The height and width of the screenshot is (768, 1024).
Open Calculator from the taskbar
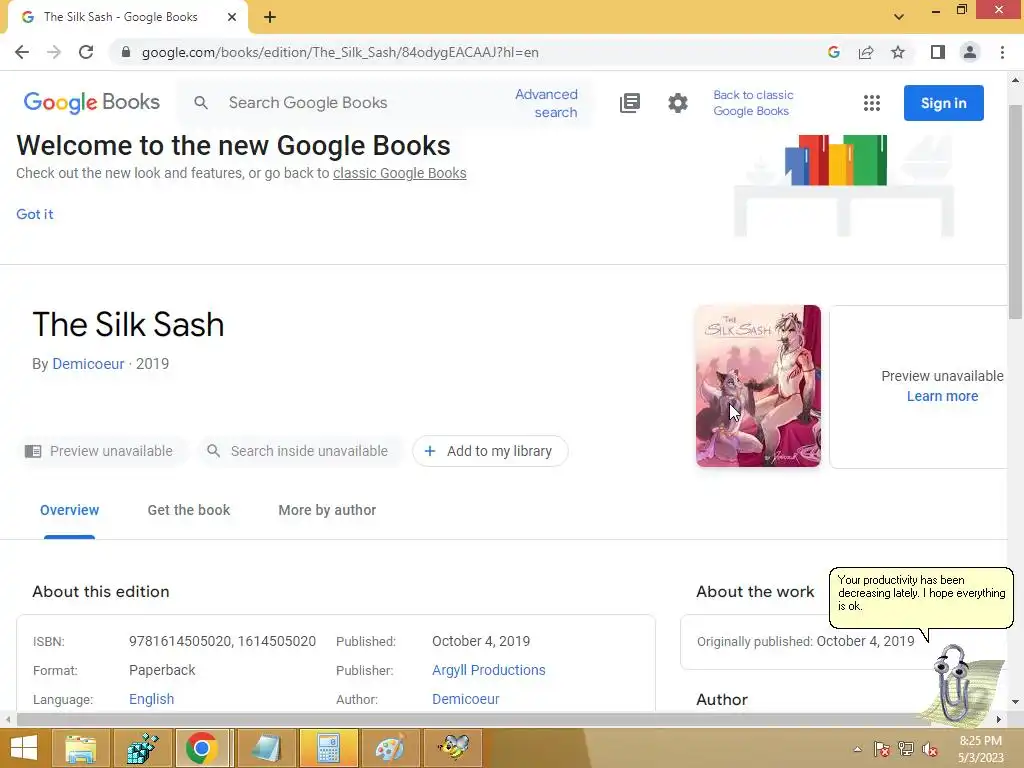pyautogui.click(x=328, y=748)
